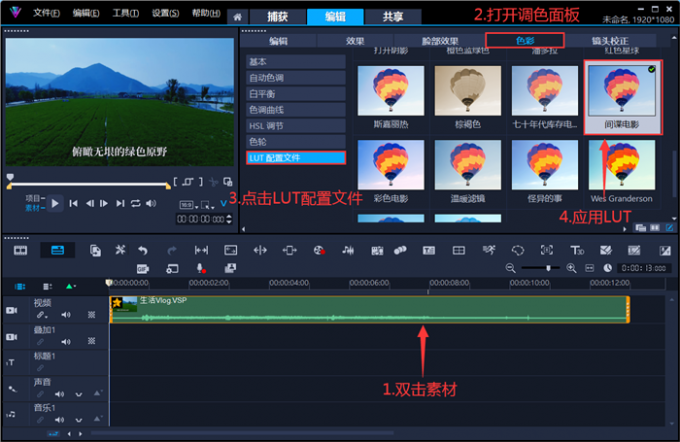Open the 设置 menu
The width and height of the screenshot is (680, 442).
tap(165, 13)
